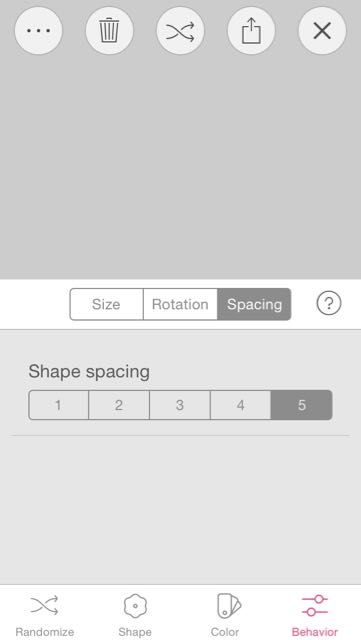
Task: Select the Spacing segment
Action: coord(254,304)
